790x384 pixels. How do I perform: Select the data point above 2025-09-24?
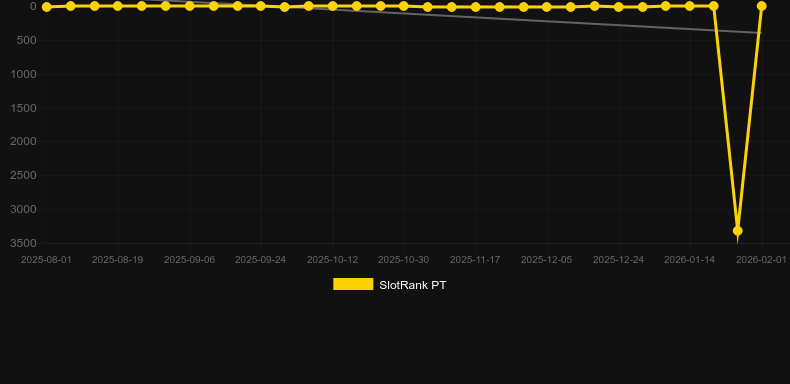coord(260,6)
